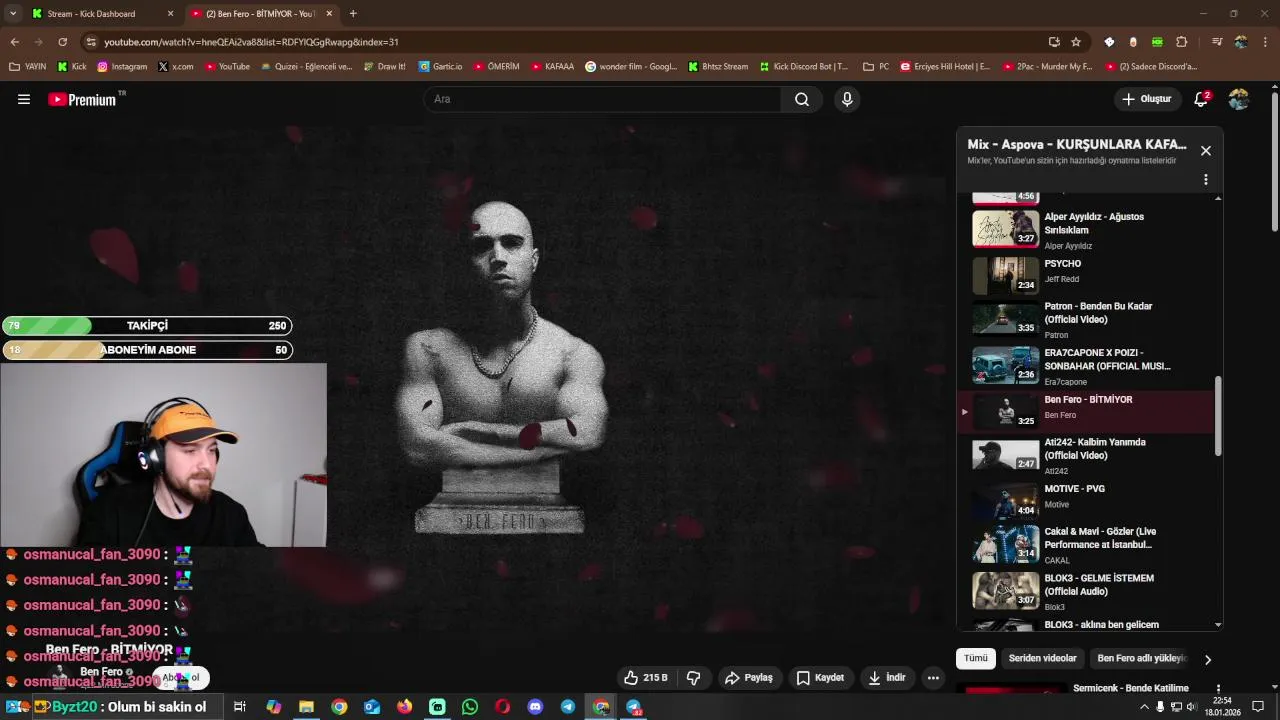Image resolution: width=1280 pixels, height=720 pixels.
Task: Open the tab search dropdown arrow
Action: coord(12,14)
